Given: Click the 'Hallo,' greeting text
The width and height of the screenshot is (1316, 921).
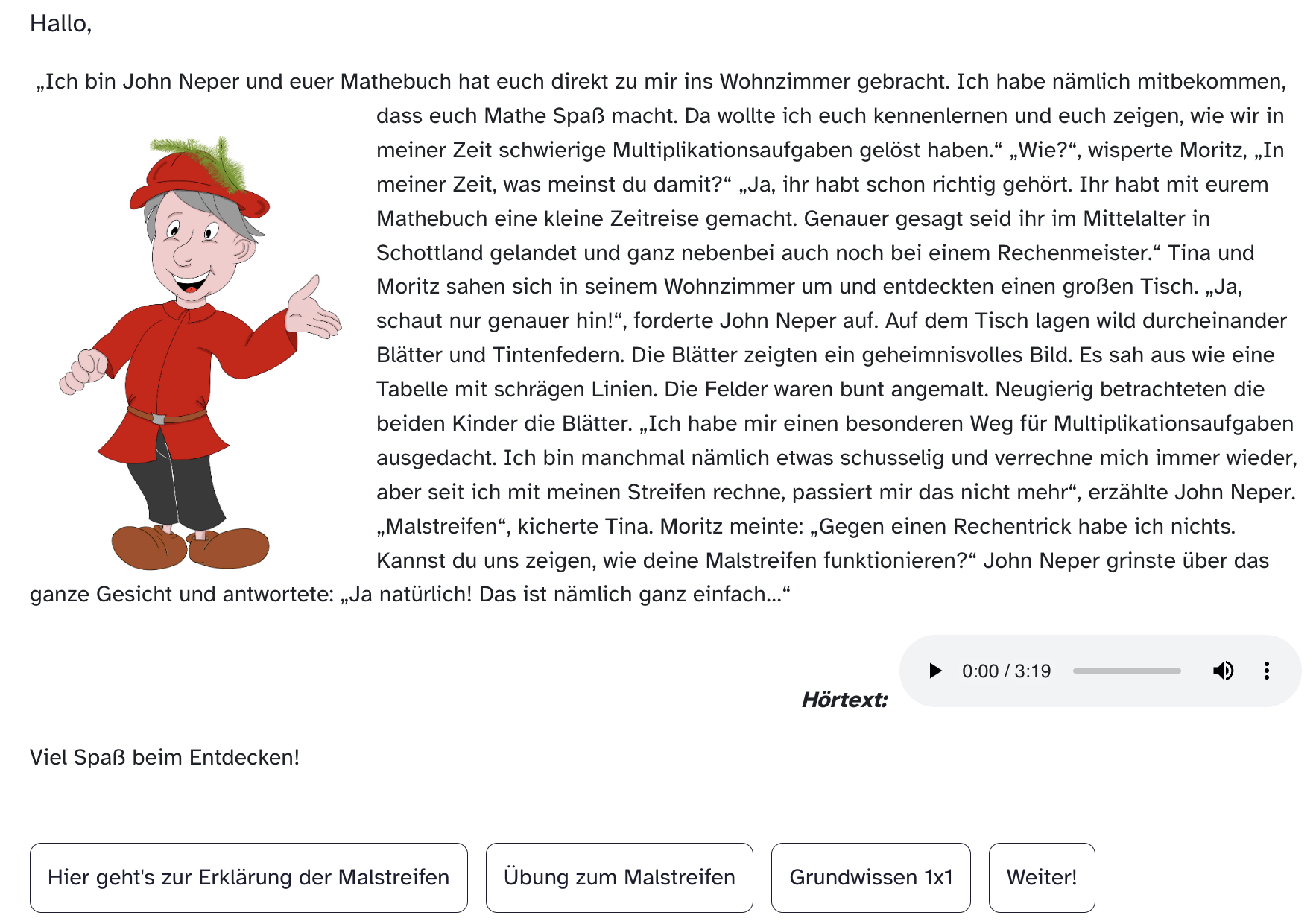Looking at the screenshot, I should [x=60, y=24].
